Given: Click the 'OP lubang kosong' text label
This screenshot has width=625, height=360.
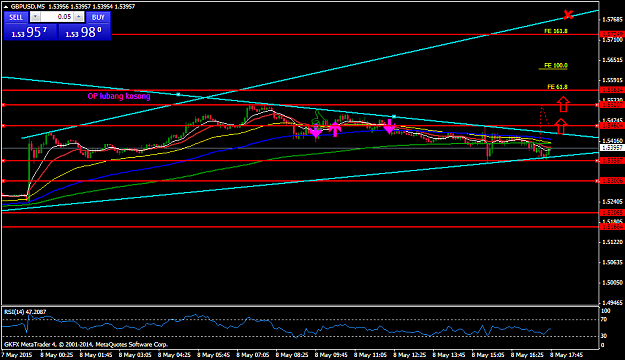Looking at the screenshot, I should tap(119, 96).
